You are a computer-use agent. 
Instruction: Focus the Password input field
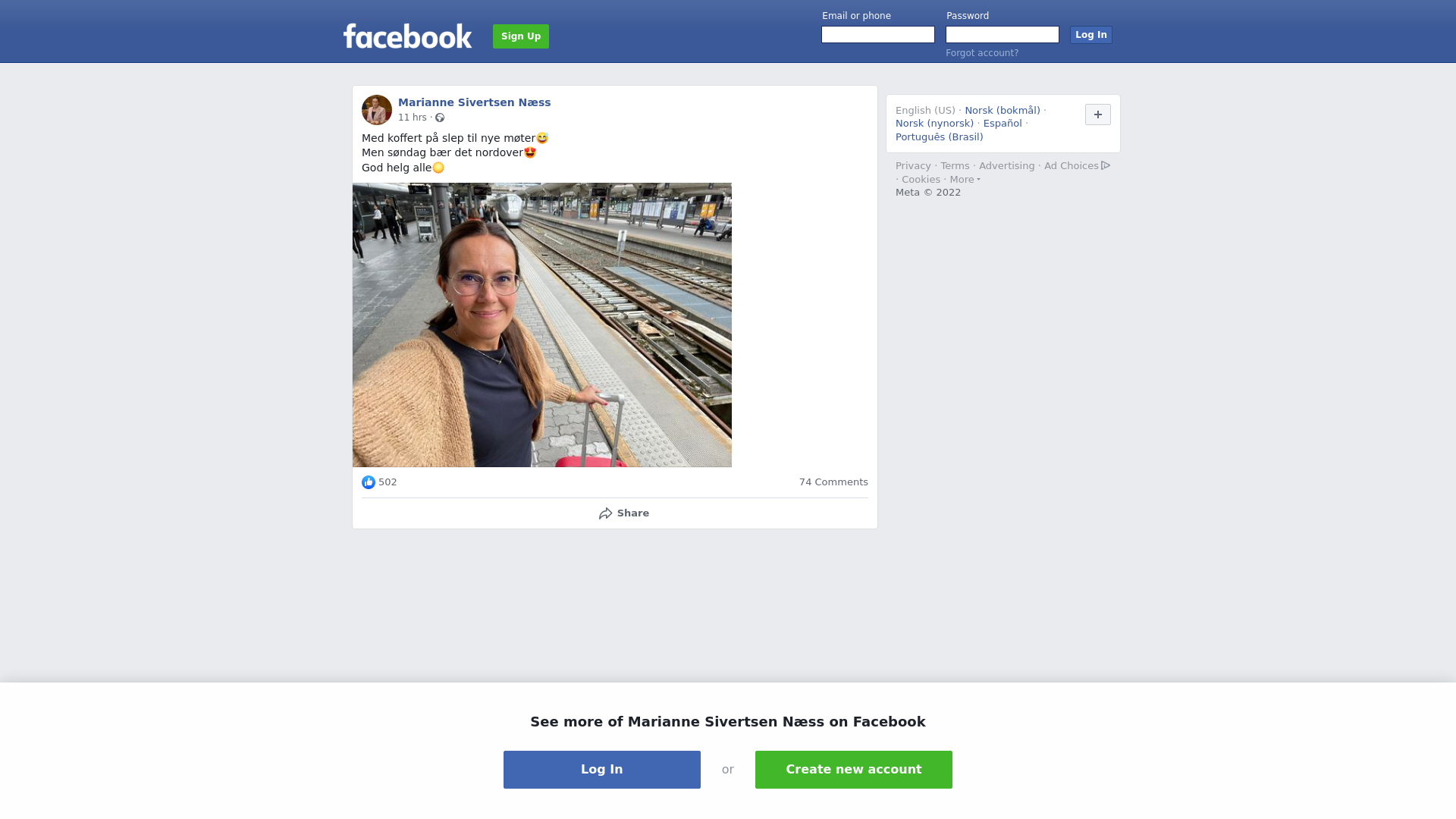click(1003, 35)
